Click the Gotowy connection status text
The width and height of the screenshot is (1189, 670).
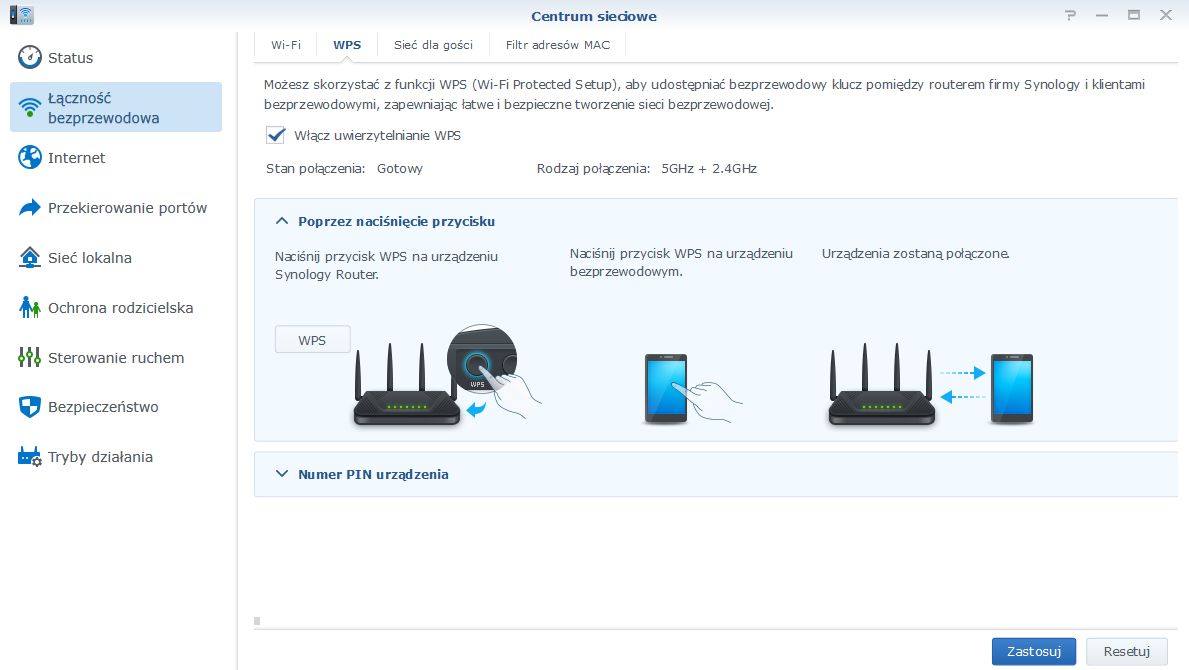pyautogui.click(x=400, y=168)
